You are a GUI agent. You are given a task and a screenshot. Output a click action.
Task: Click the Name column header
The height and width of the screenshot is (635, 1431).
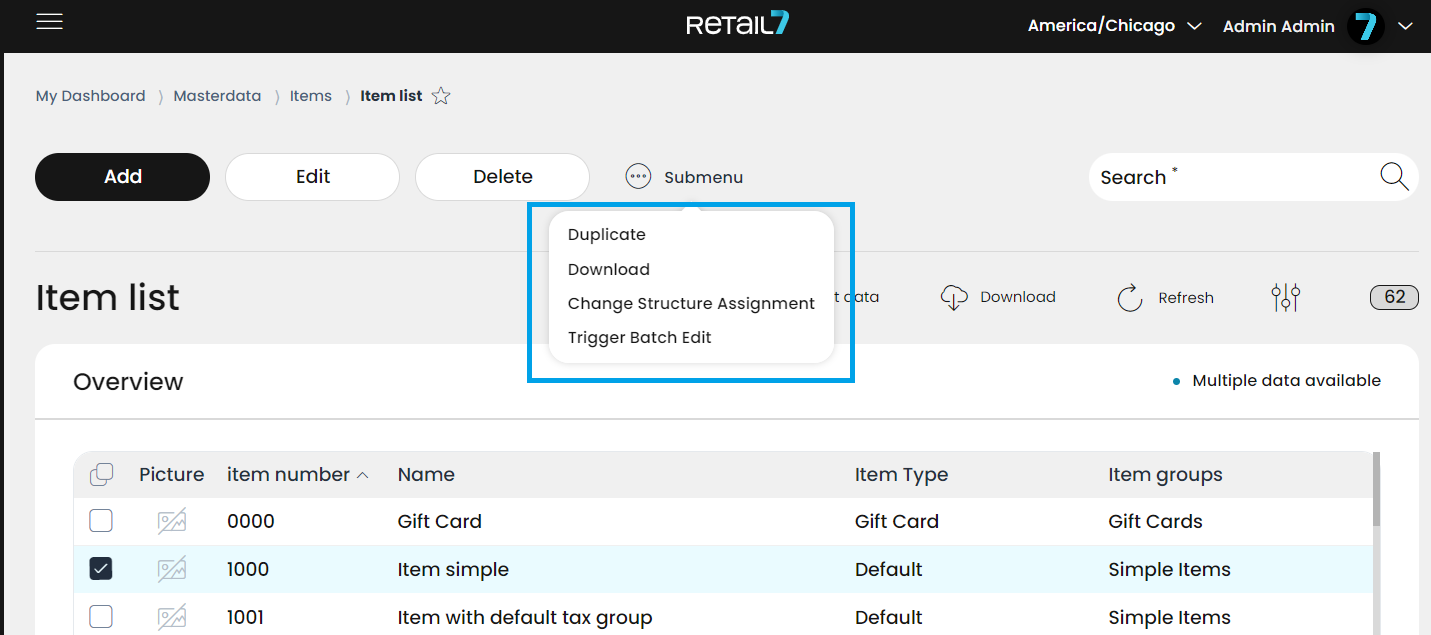coord(426,475)
